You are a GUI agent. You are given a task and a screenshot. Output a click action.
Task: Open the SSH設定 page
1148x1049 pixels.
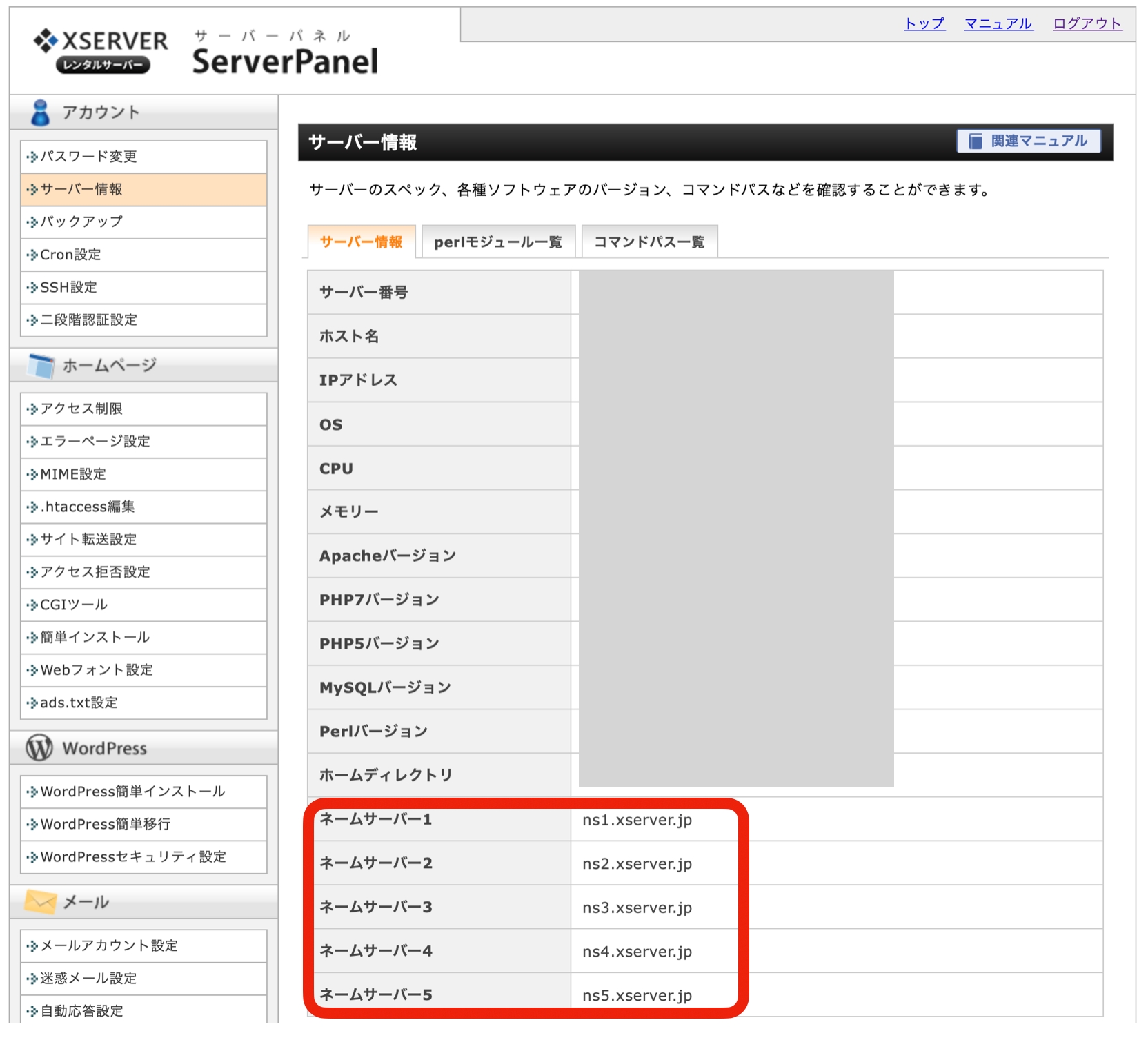68,287
